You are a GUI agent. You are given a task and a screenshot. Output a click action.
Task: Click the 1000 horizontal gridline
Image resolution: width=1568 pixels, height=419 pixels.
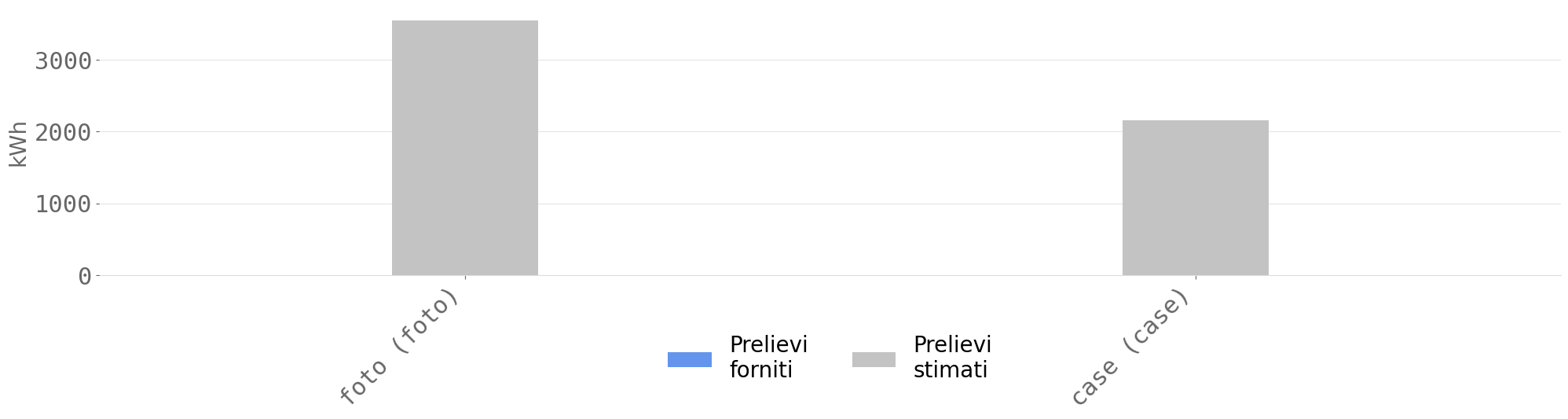(830, 204)
